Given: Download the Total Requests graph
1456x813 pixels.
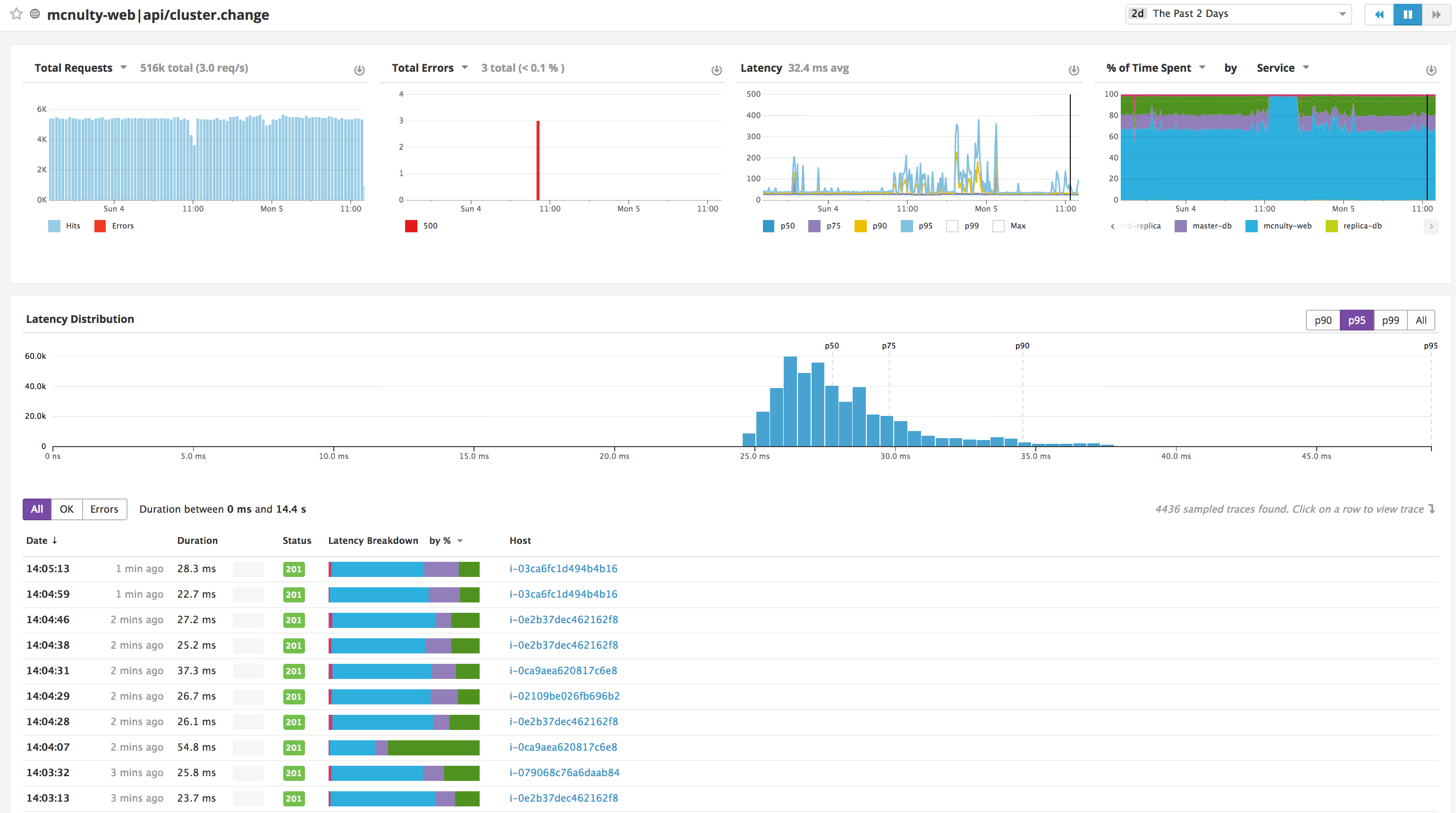Looking at the screenshot, I should click(x=359, y=70).
